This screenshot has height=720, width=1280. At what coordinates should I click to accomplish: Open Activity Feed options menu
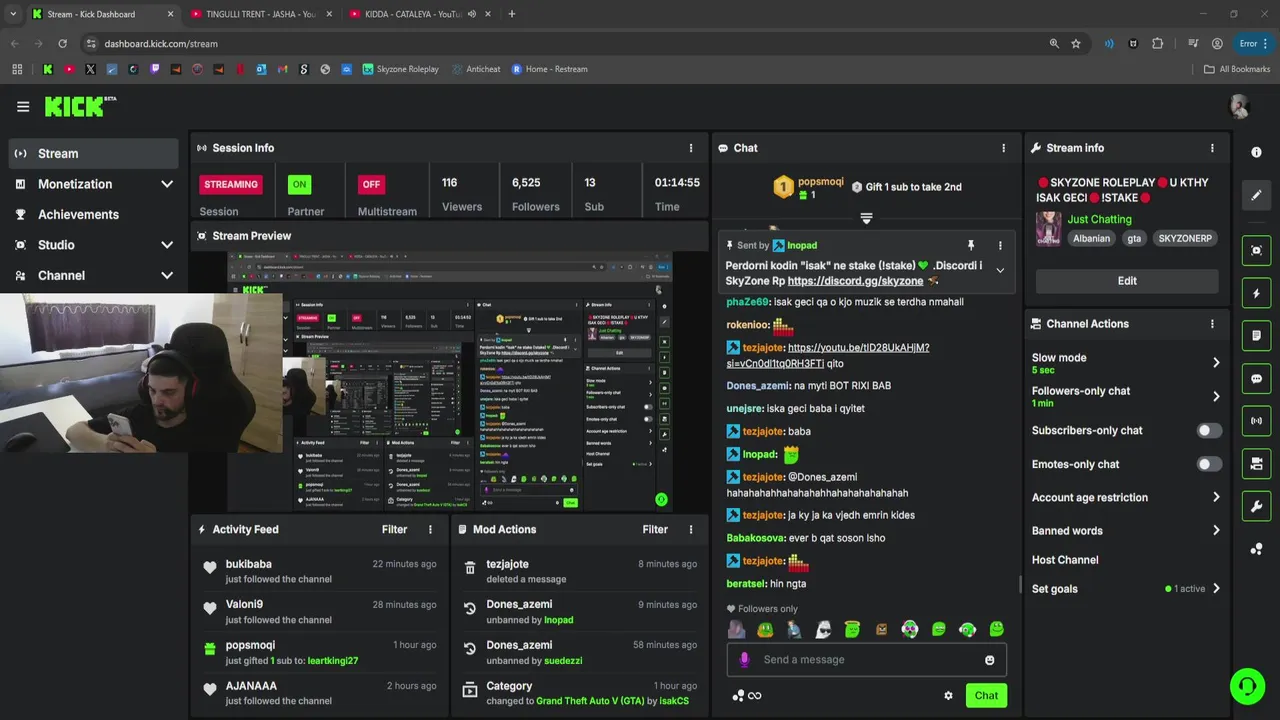(x=430, y=530)
